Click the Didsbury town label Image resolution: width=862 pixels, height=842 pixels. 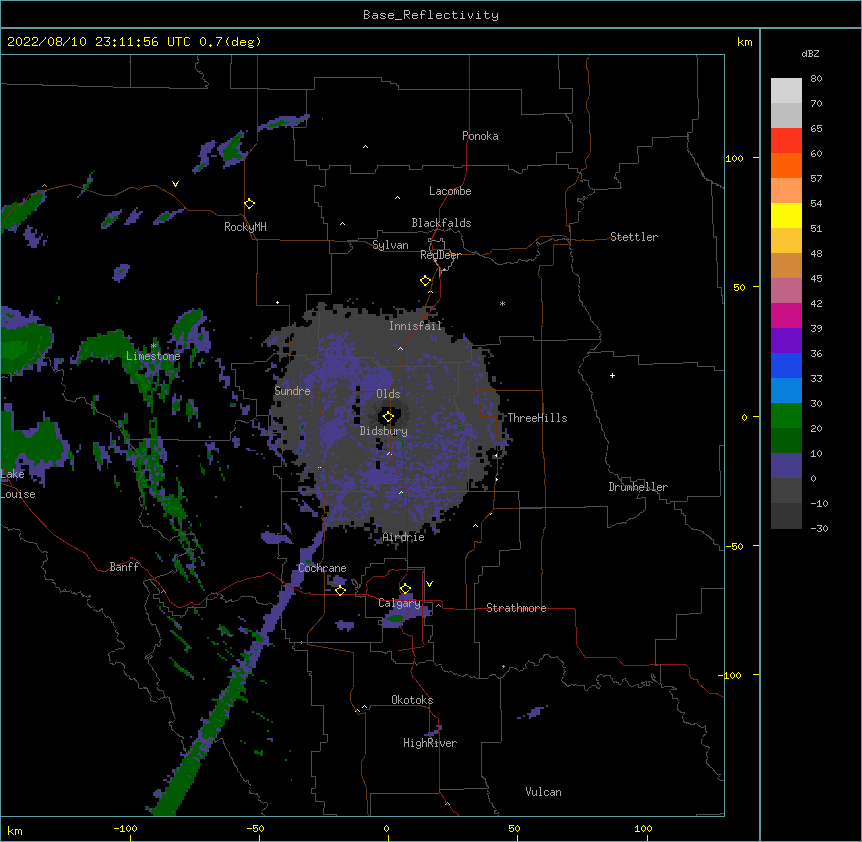(384, 431)
